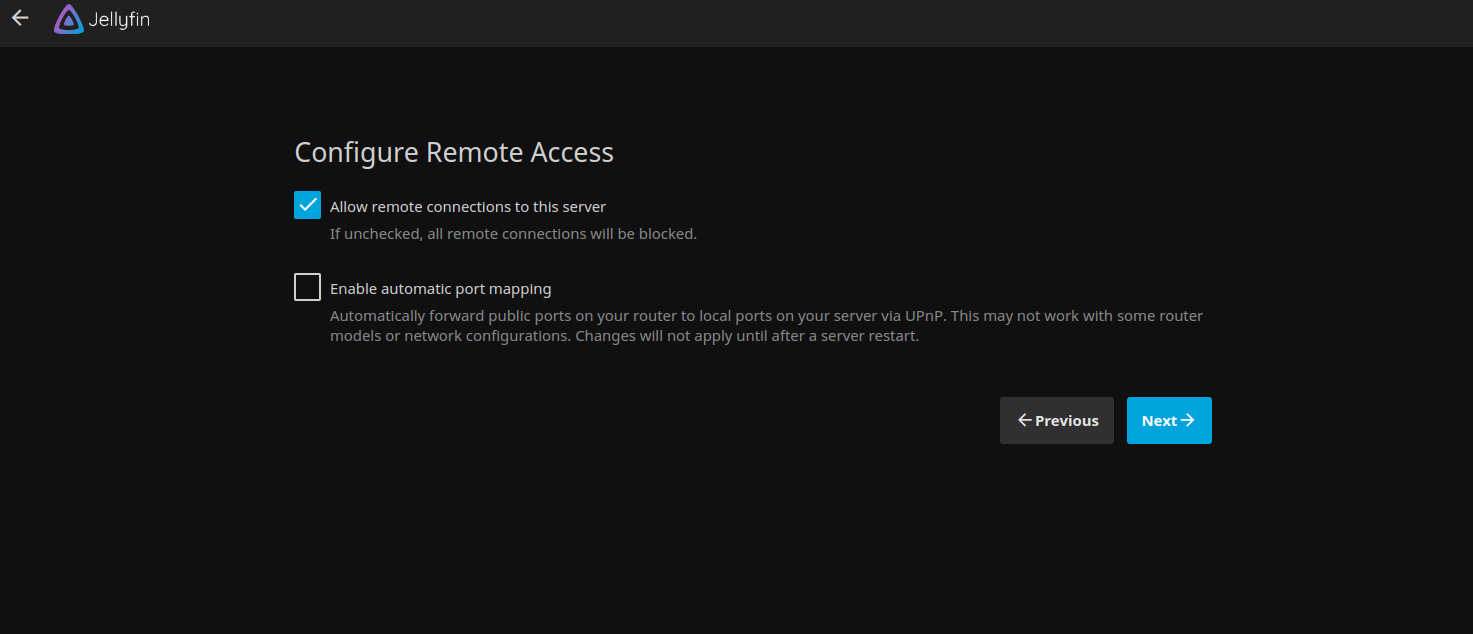Click the Jellyfin wordmark text
This screenshot has height=634, width=1473.
119,20
